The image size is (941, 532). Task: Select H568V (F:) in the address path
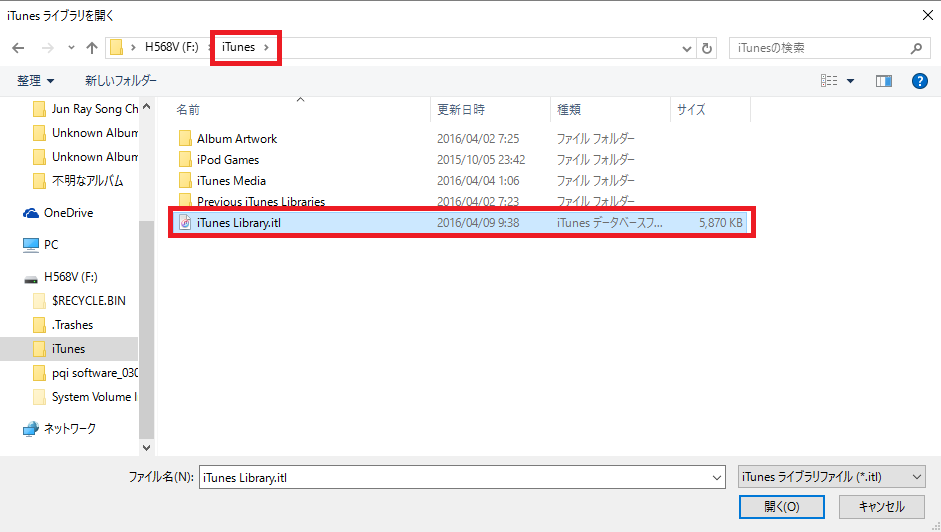coord(172,47)
